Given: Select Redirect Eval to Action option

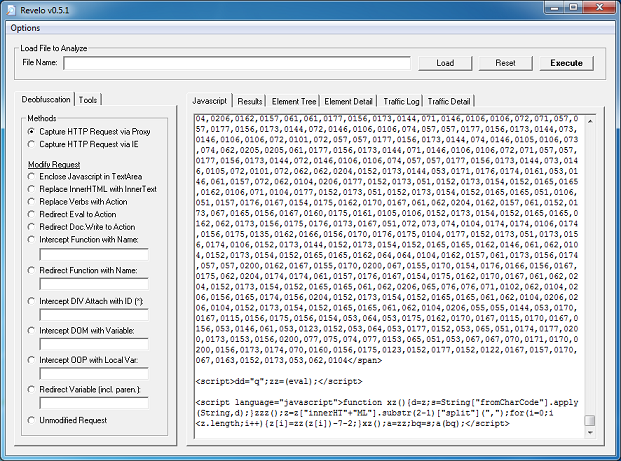Looking at the screenshot, I should pos(33,215).
